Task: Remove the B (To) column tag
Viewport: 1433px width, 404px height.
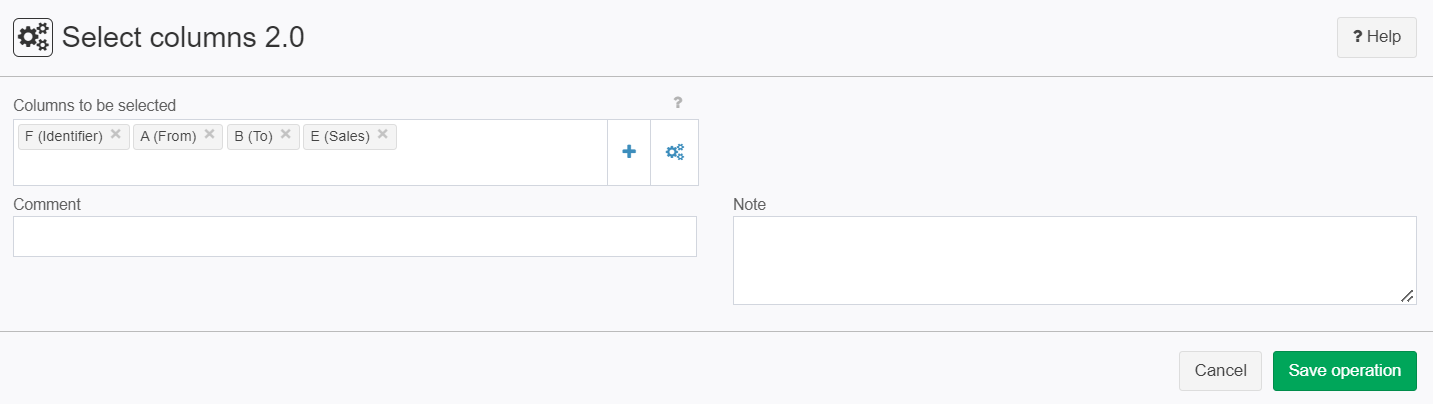Action: click(x=285, y=134)
